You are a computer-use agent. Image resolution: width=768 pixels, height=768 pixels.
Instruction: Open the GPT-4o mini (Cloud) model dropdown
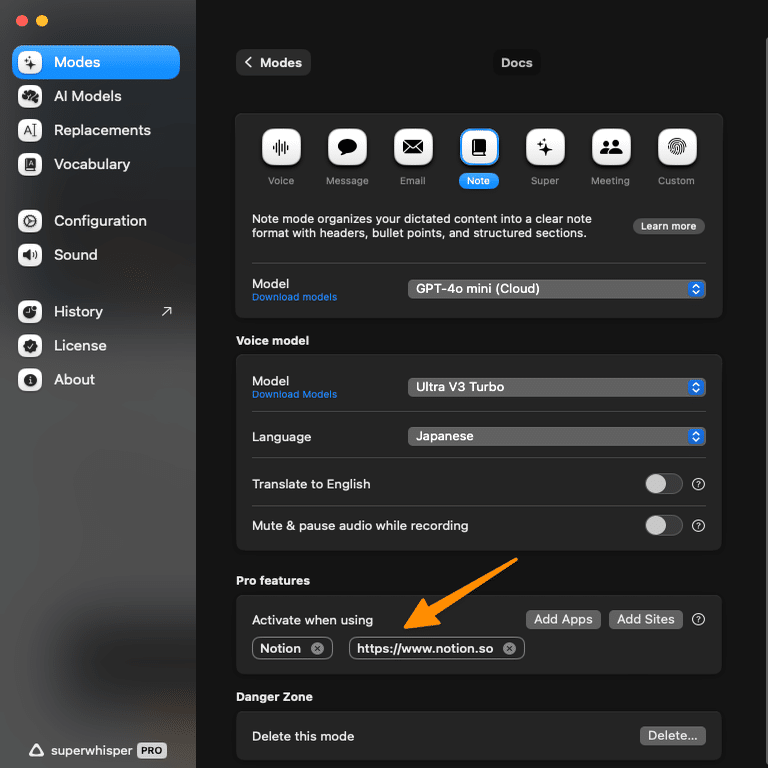(x=556, y=289)
